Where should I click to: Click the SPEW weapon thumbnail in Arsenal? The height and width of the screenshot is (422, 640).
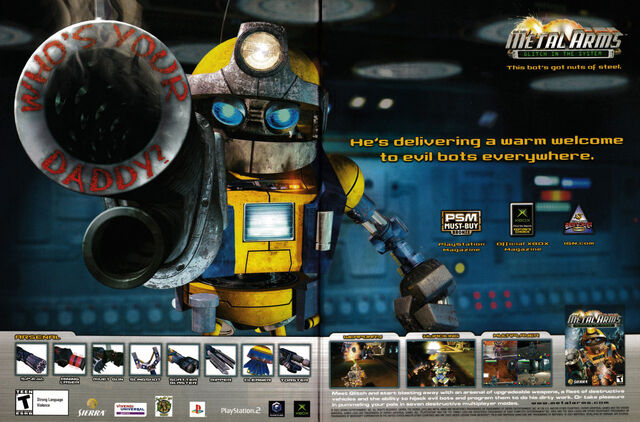click(31, 359)
